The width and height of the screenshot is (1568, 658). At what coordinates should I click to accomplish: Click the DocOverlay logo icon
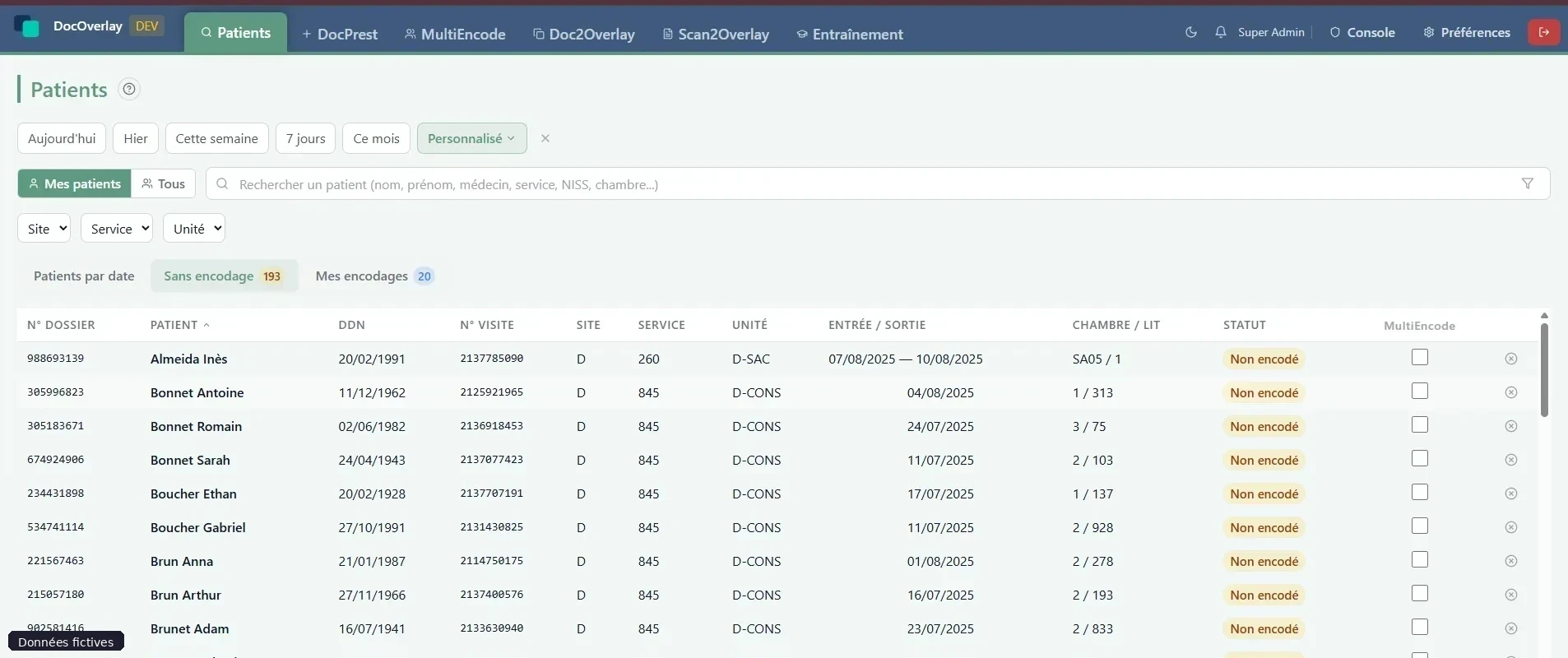pos(26,26)
